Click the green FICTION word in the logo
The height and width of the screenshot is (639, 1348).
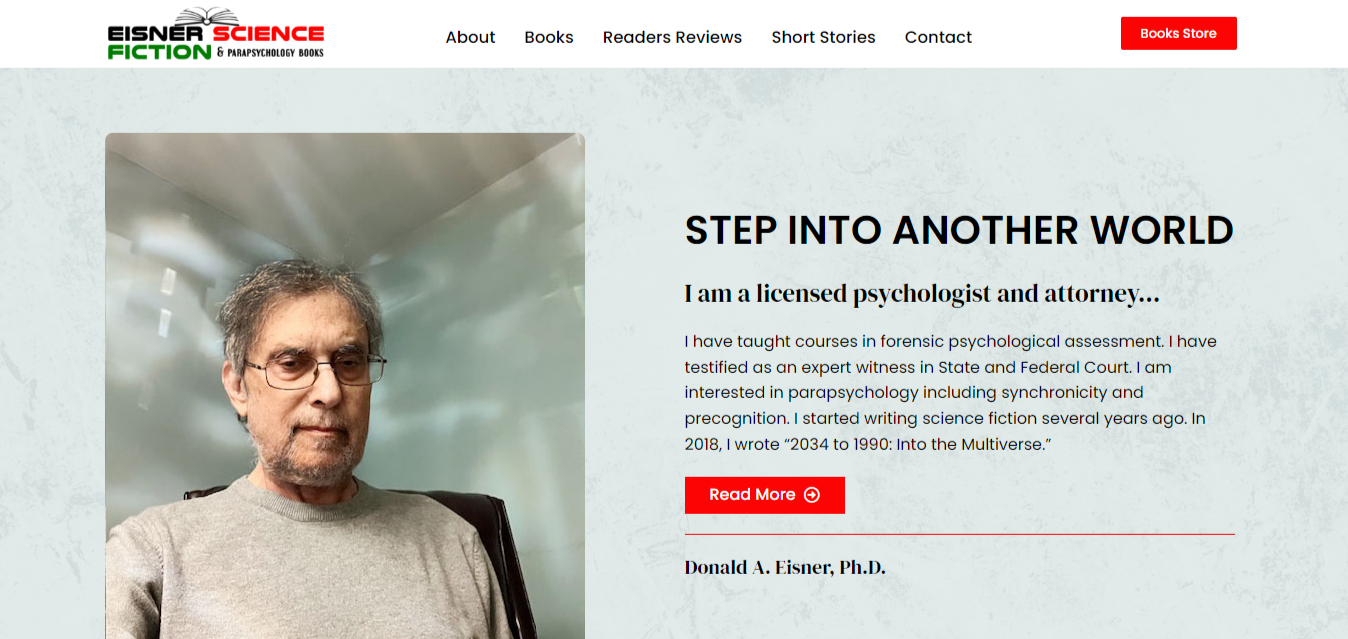point(159,51)
